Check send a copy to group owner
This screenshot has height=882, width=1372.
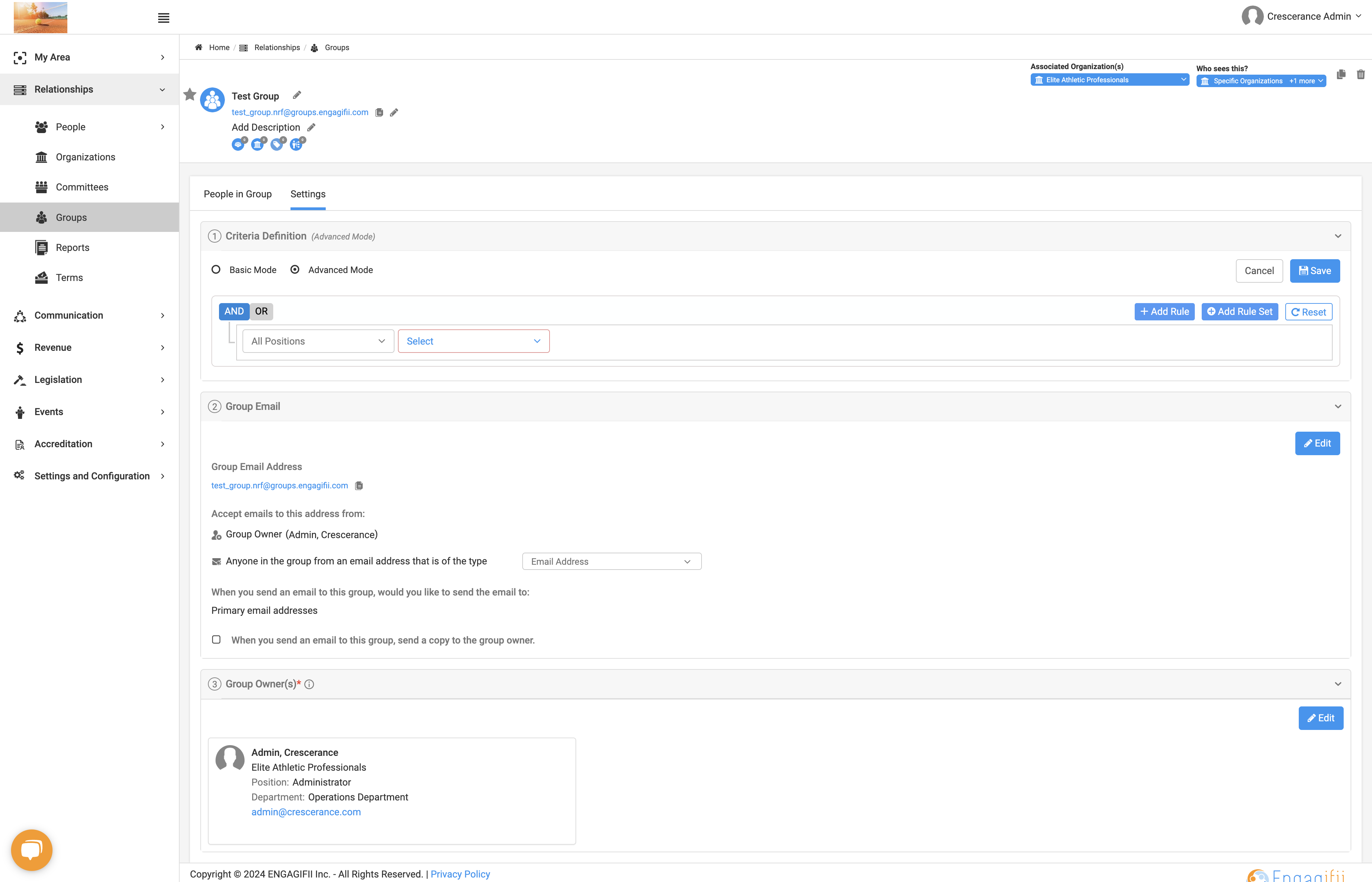[216, 640]
